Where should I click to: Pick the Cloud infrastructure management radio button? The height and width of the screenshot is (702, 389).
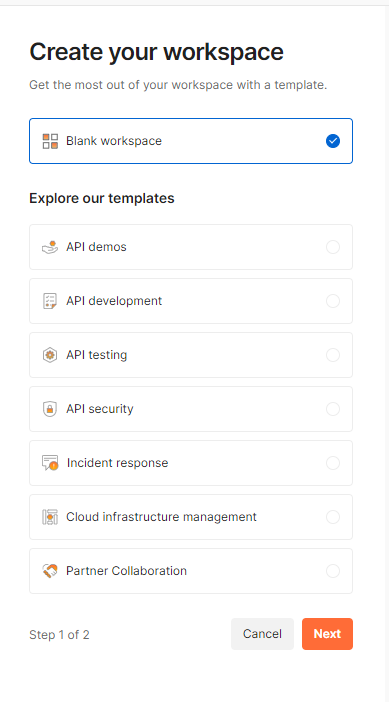point(333,517)
